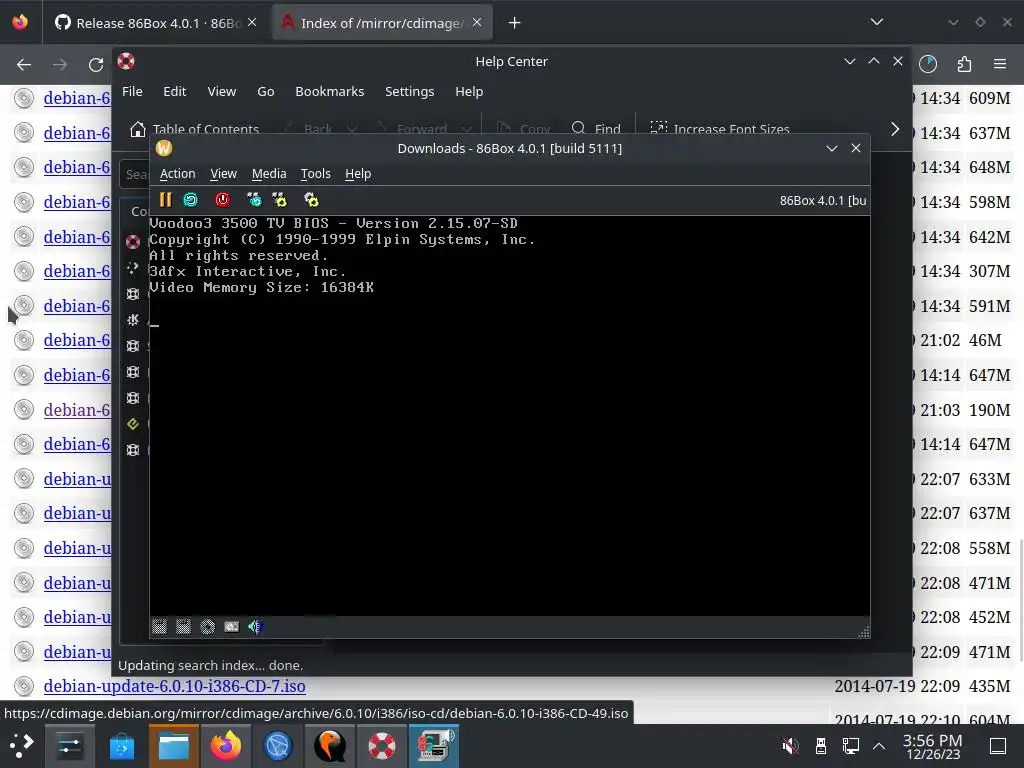Screen dimensions: 1024x768
Task: Click the 86Box emulator display screen
Action: (x=509, y=416)
